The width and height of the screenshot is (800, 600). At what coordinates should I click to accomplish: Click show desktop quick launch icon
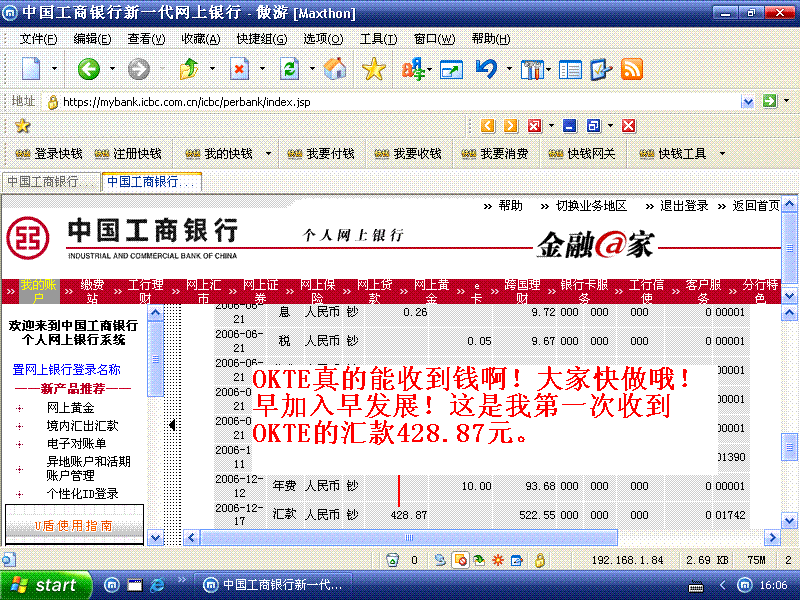pos(135,585)
